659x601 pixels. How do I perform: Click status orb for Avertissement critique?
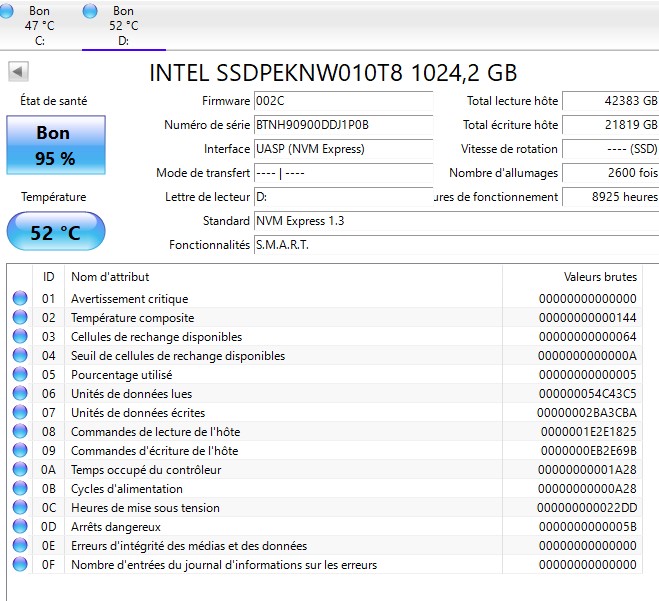click(20, 298)
